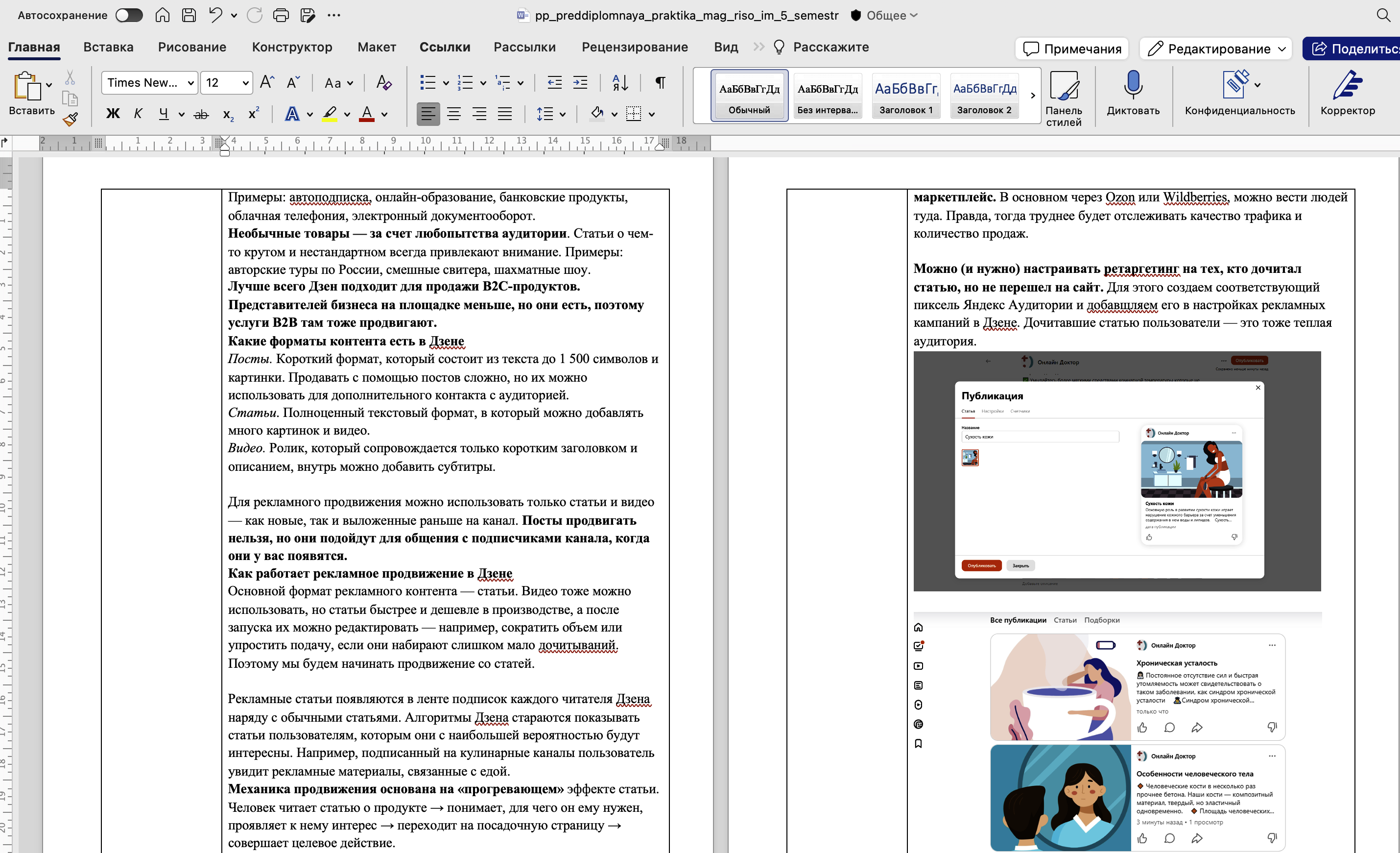Click the Redo circular arrow icon
Image resolution: width=1400 pixels, height=853 pixels.
point(255,15)
